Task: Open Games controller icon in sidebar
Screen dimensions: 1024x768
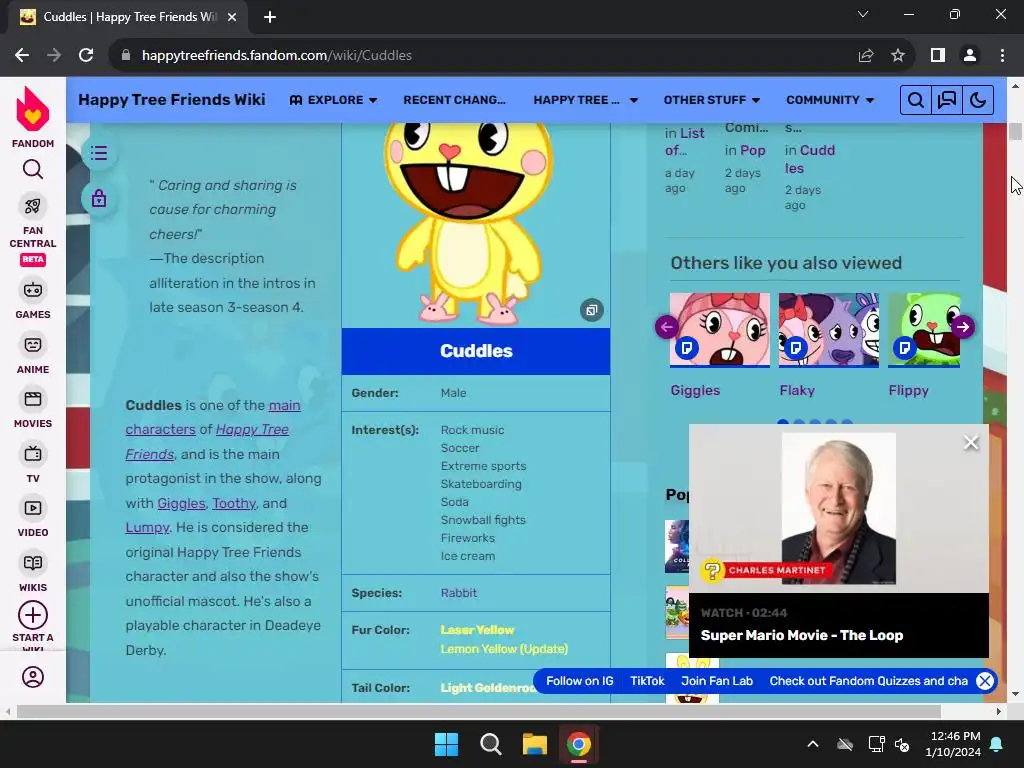Action: (33, 290)
